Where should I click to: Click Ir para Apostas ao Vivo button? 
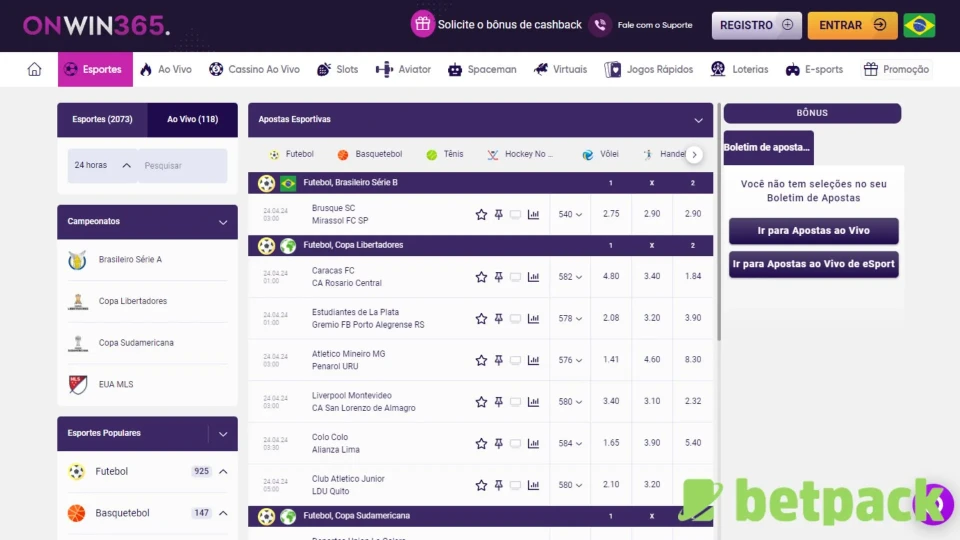pyautogui.click(x=813, y=231)
